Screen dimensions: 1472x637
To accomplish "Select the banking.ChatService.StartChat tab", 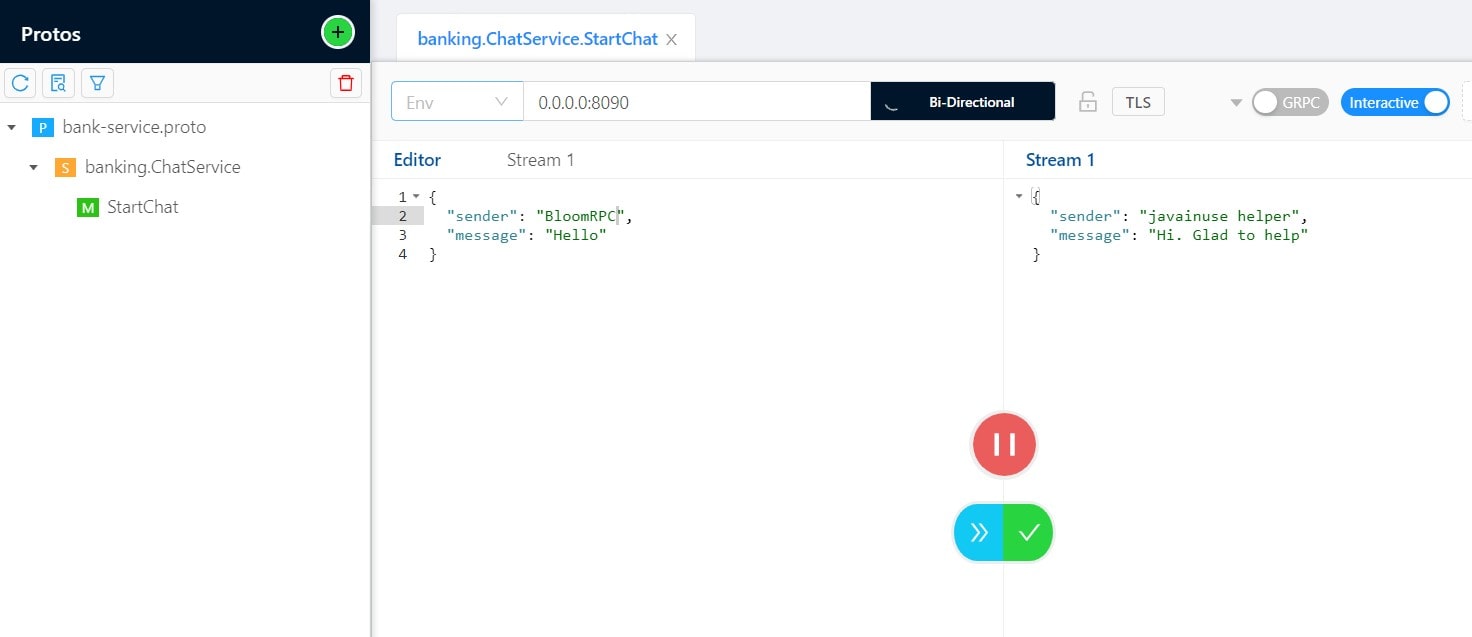I will click(537, 39).
